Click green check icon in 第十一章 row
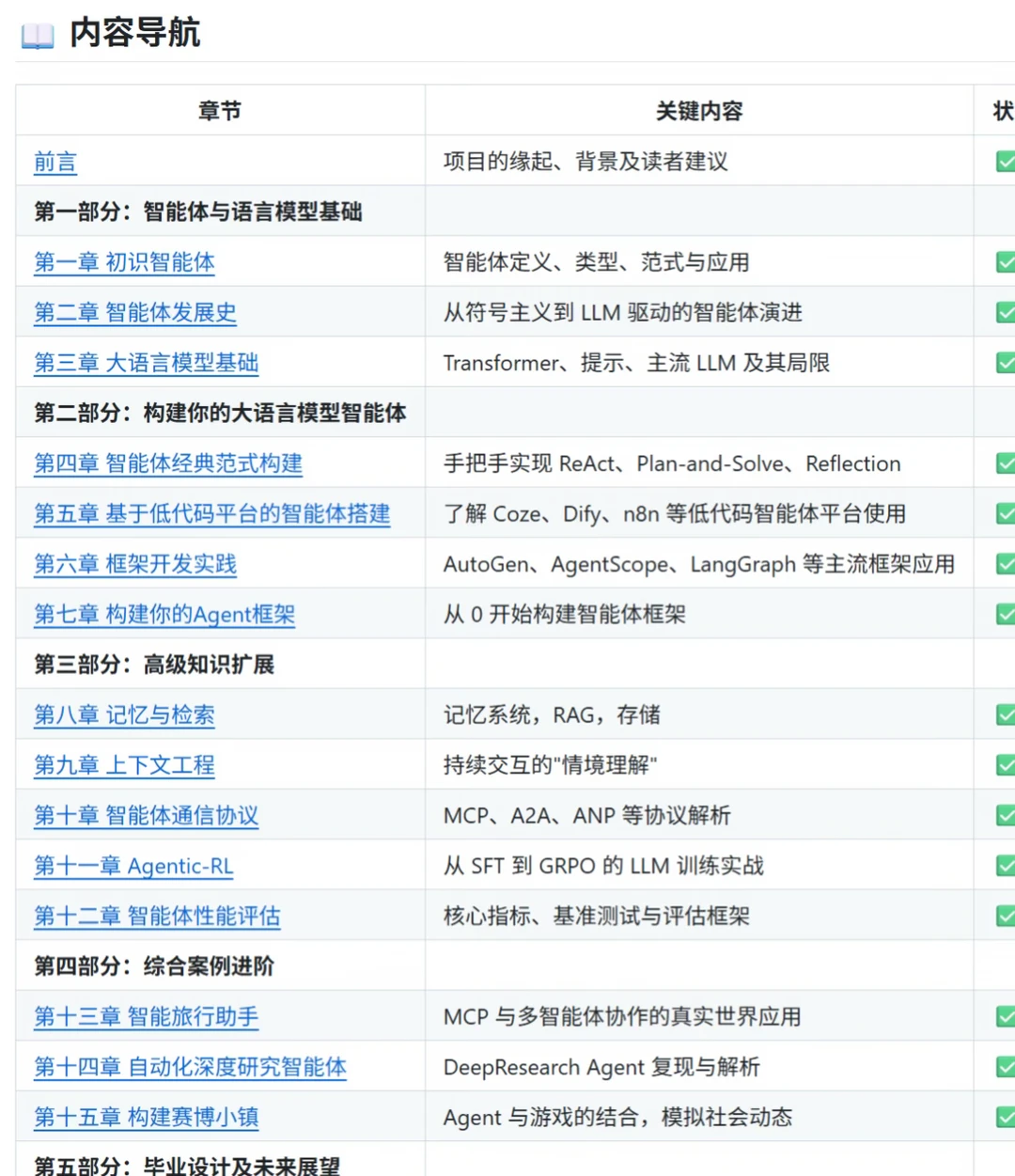This screenshot has width=1015, height=1176. tap(1006, 866)
